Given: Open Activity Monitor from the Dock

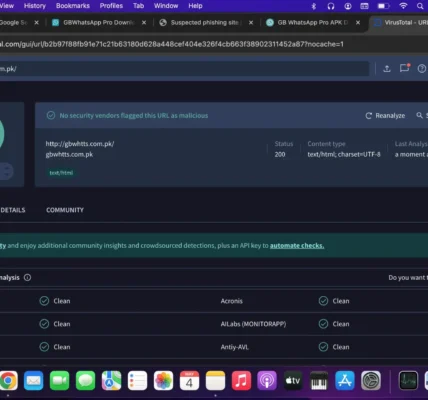Looking at the screenshot, I should pos(409,380).
